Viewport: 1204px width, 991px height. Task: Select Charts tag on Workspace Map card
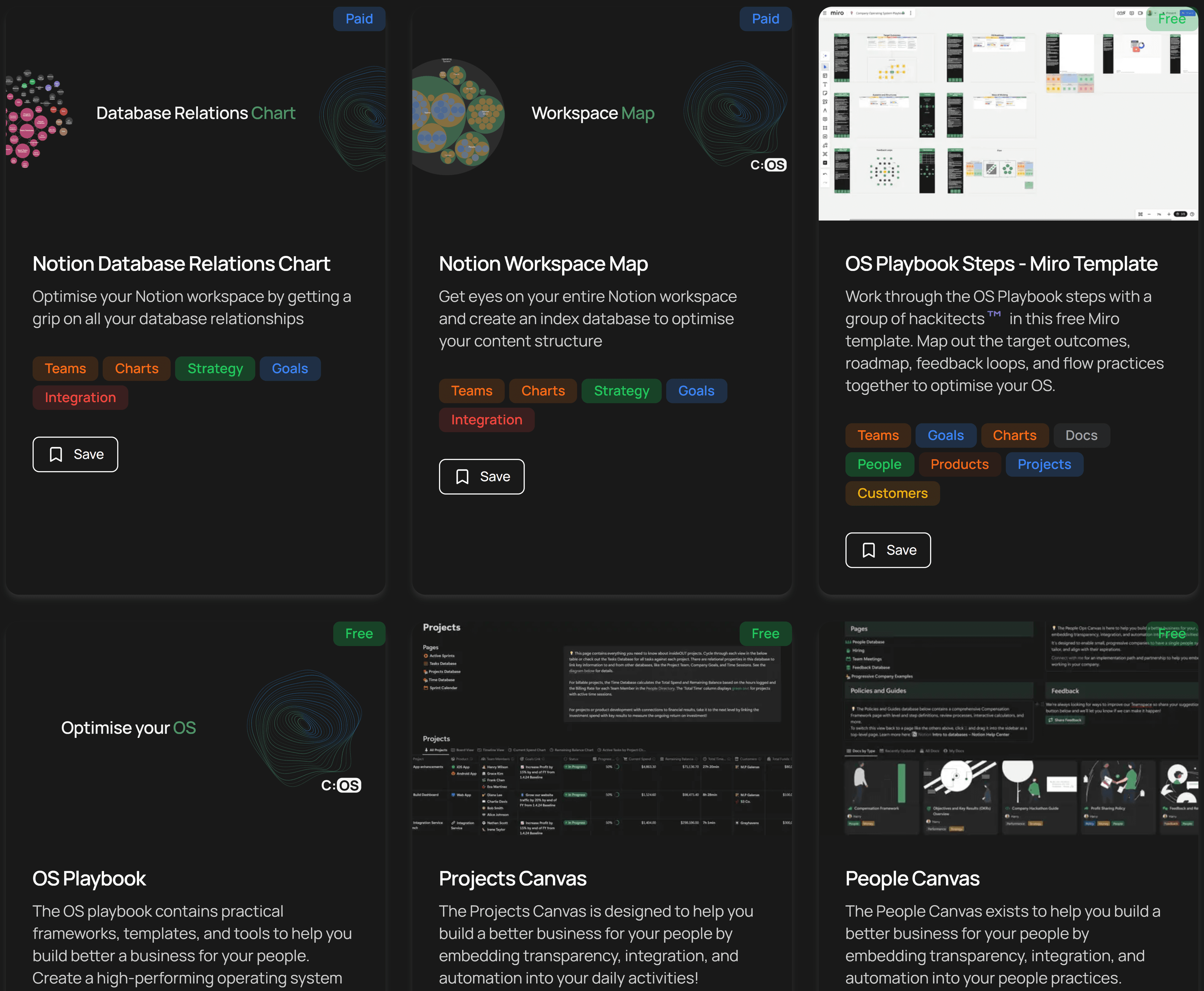click(543, 391)
